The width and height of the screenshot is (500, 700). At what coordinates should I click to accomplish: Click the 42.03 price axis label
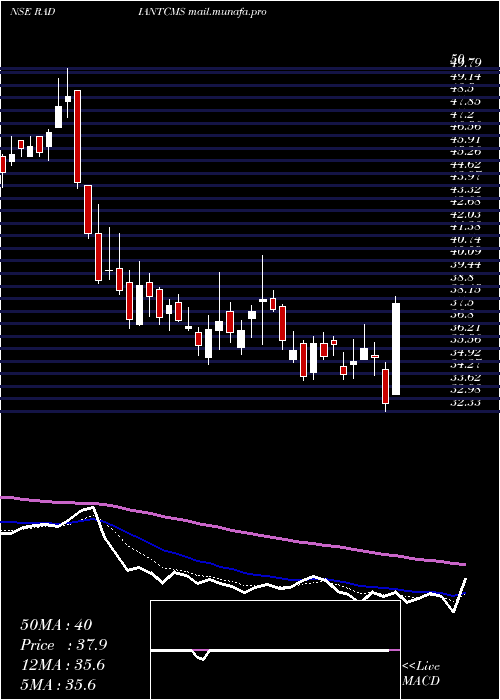[x=465, y=215]
